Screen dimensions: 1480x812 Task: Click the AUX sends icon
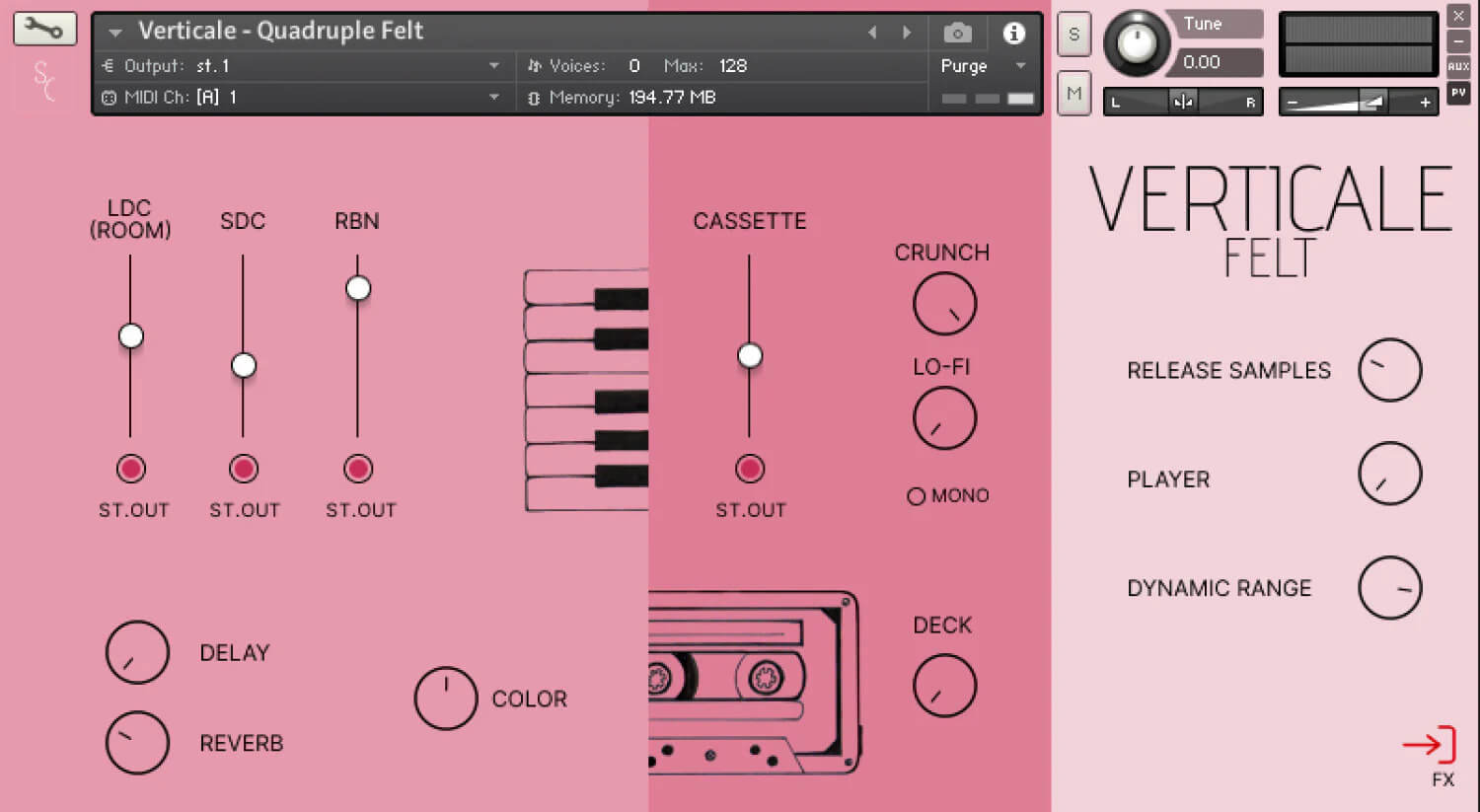click(1459, 66)
